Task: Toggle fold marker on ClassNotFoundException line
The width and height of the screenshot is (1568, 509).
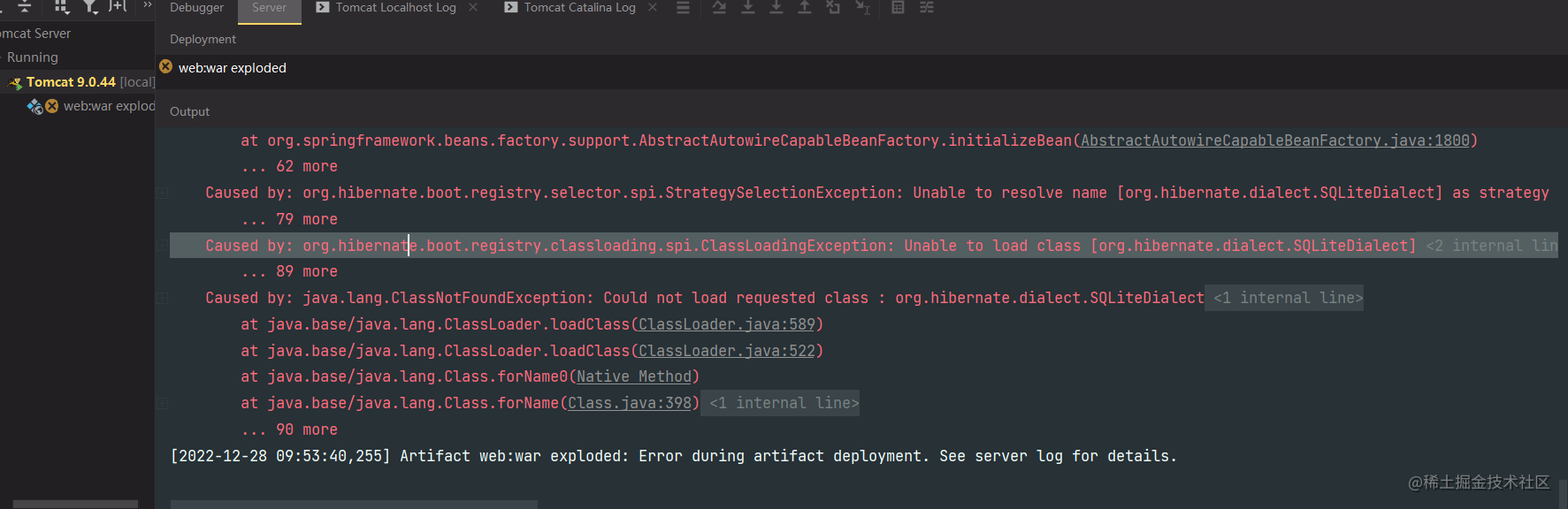Action: [x=163, y=298]
